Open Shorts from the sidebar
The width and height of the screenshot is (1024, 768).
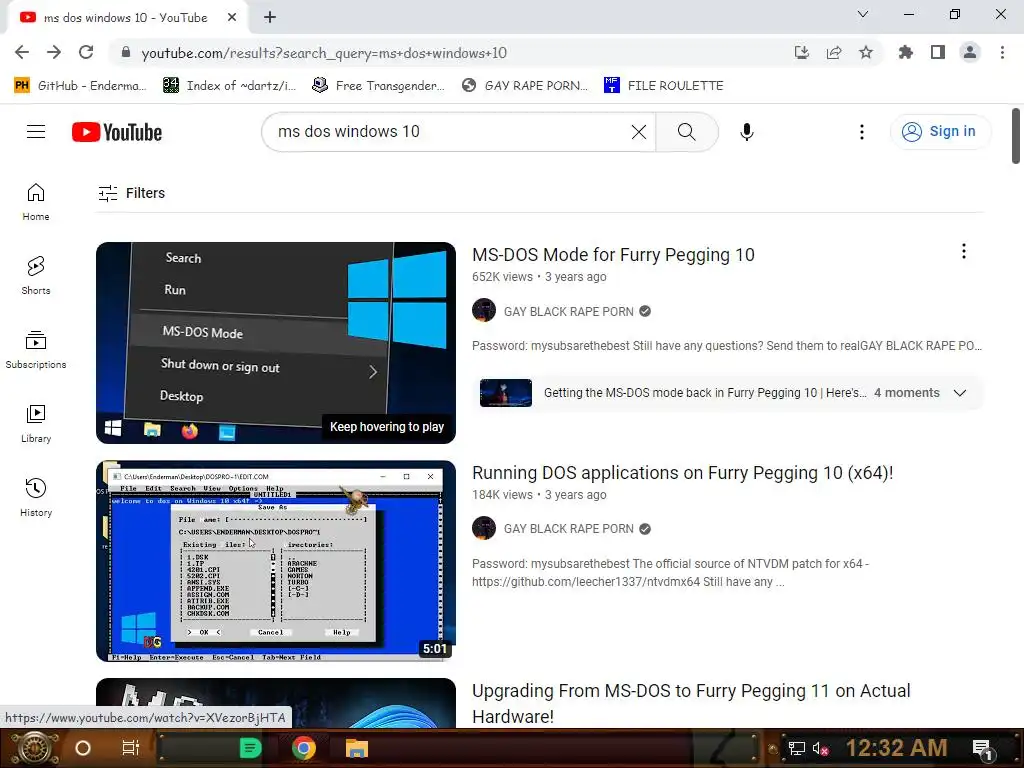pyautogui.click(x=36, y=276)
